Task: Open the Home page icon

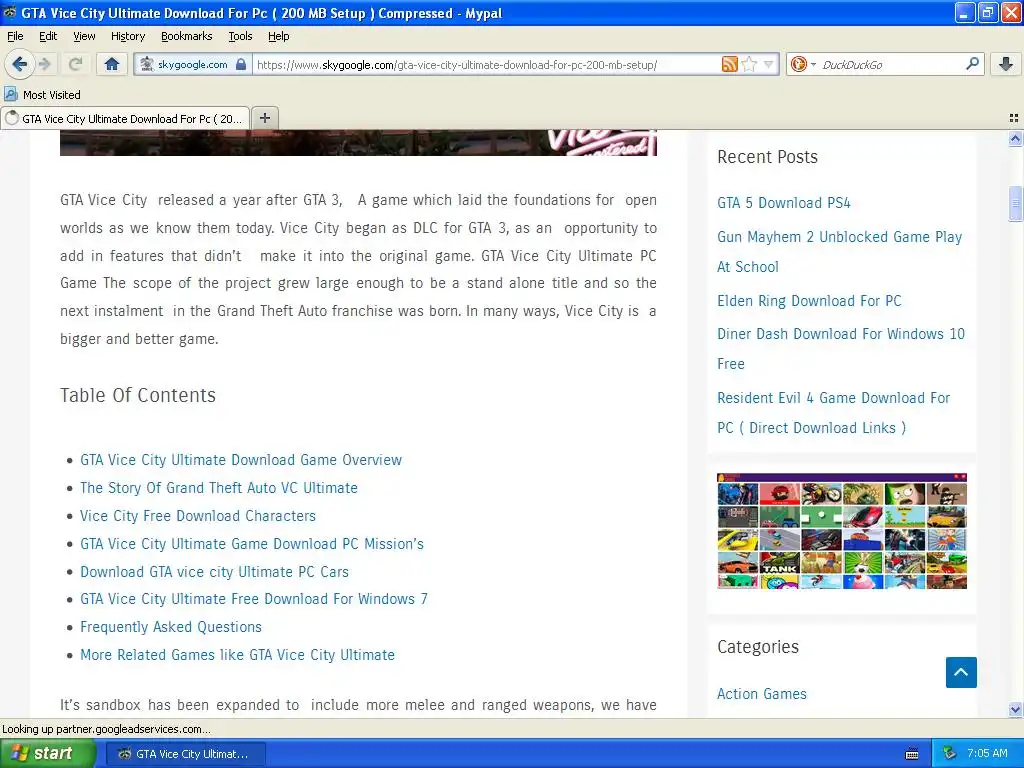Action: (112, 64)
